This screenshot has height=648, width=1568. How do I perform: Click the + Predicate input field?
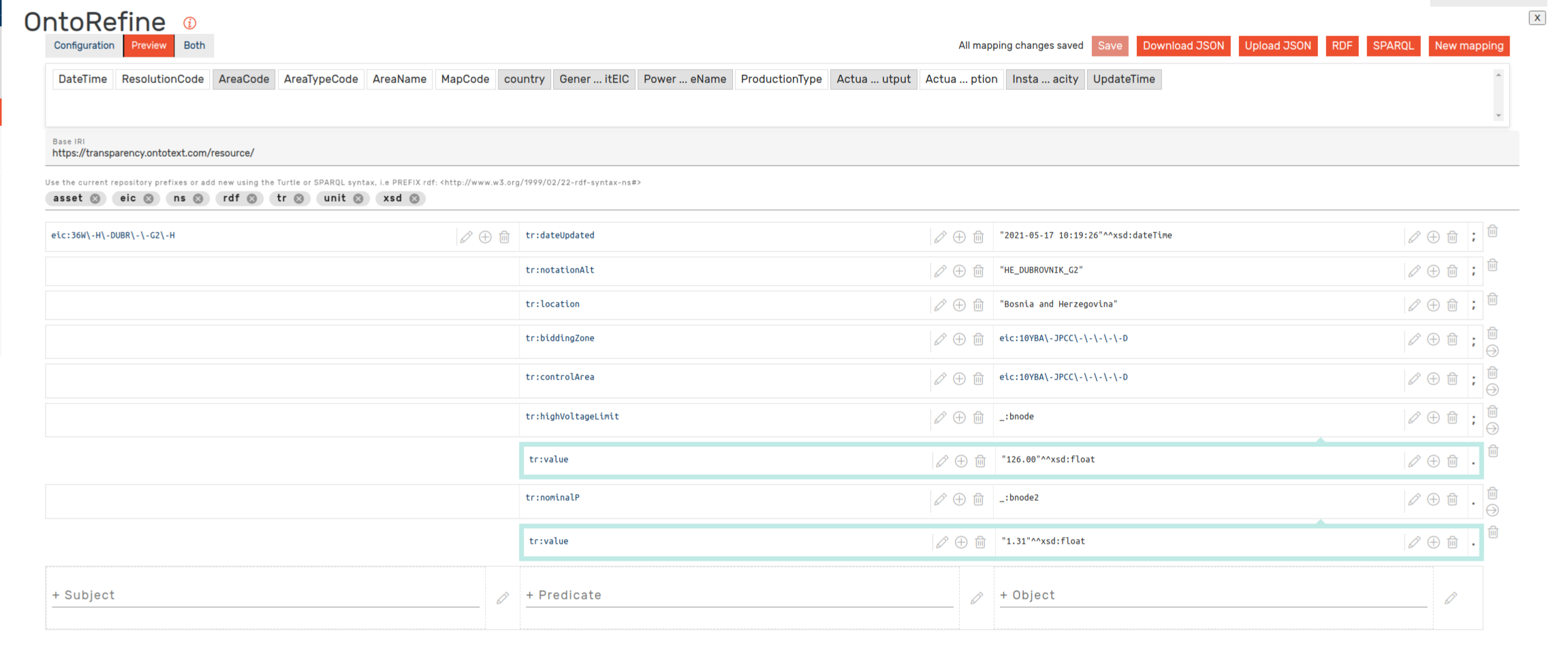[739, 595]
